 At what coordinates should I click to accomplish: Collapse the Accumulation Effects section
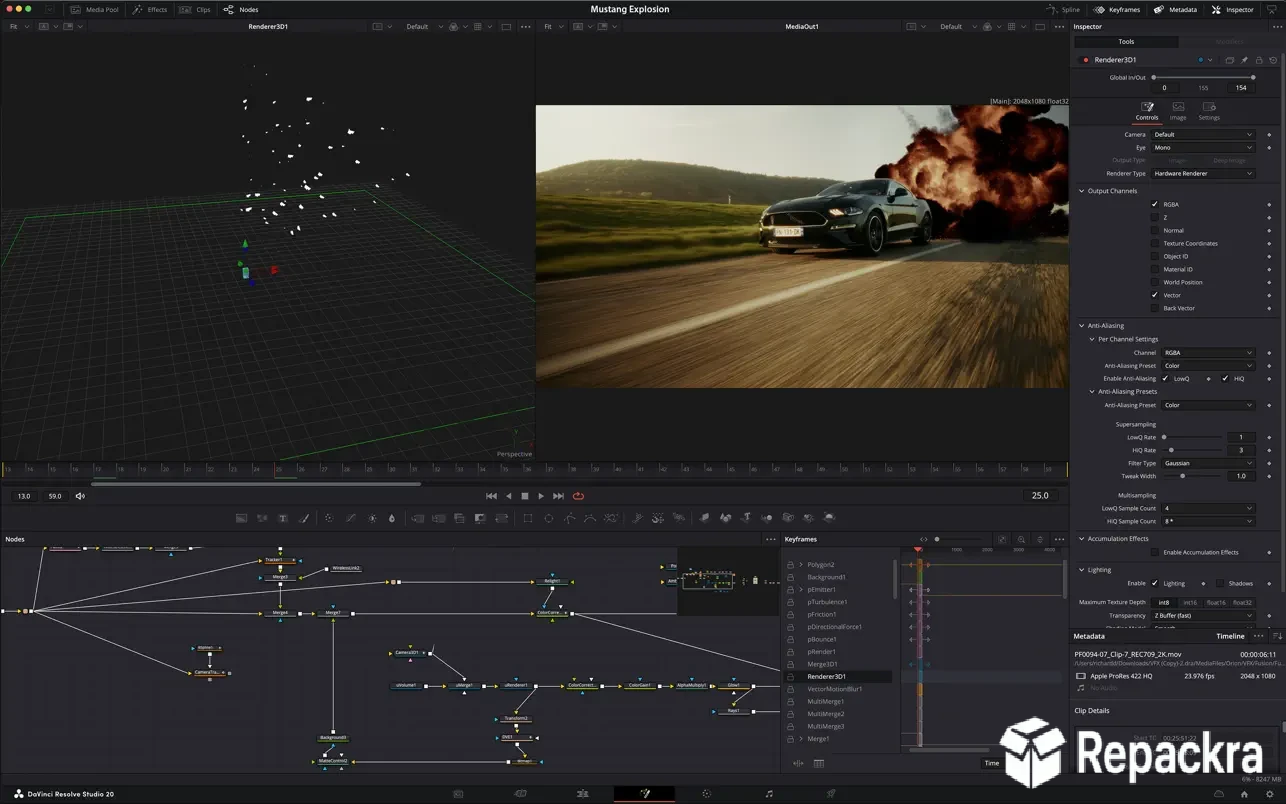click(1081, 539)
